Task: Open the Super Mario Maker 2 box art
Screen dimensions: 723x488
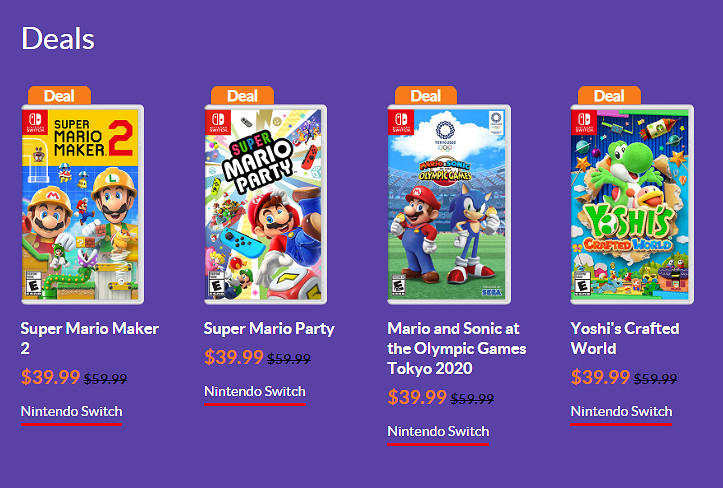Action: coord(81,204)
